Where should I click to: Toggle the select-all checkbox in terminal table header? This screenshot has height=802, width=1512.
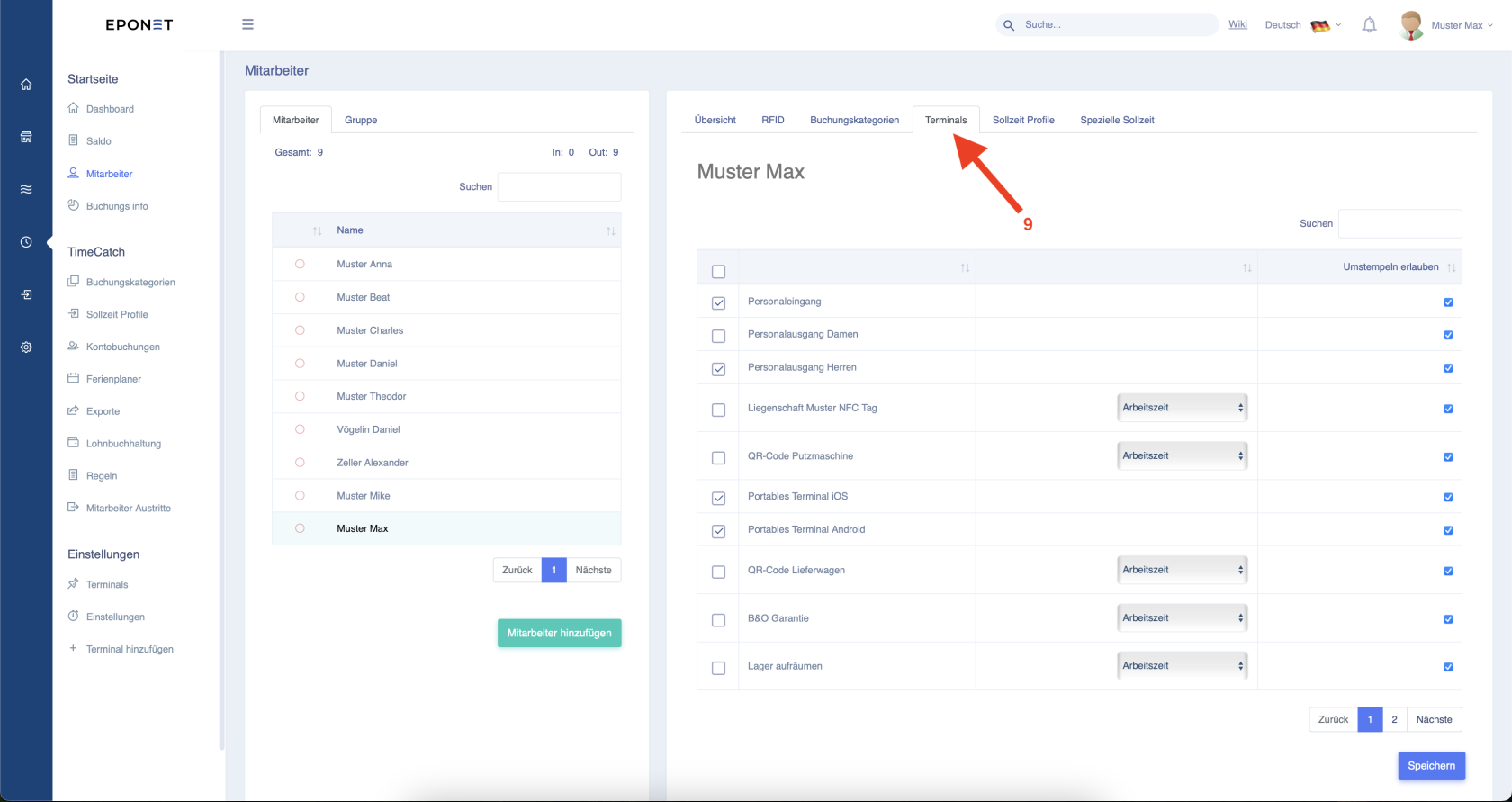click(x=718, y=271)
